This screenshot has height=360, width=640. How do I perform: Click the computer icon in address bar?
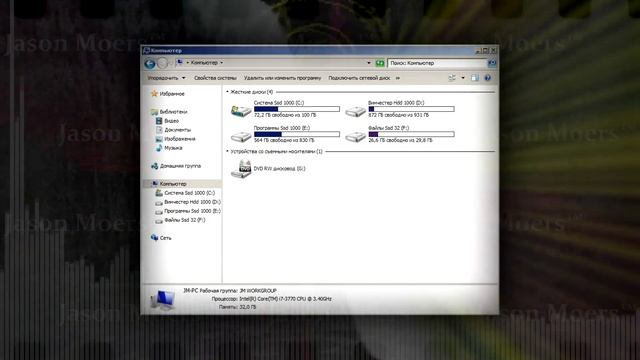[x=180, y=62]
